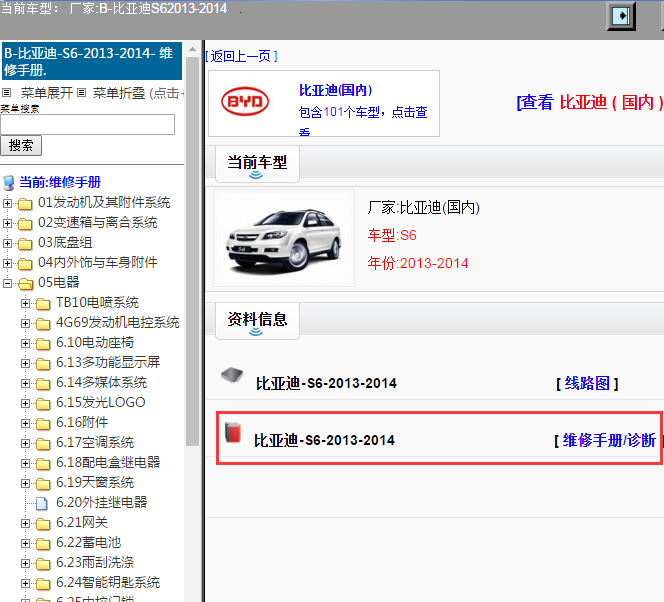Click the folder icon of 6.17空调系统
Viewport: 664px width, 602px height.
(43, 443)
